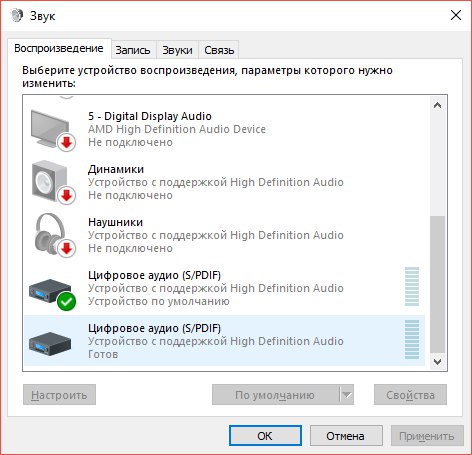The height and width of the screenshot is (455, 472).
Task: Open the По умолчанию dropdown arrow
Action: (x=347, y=395)
